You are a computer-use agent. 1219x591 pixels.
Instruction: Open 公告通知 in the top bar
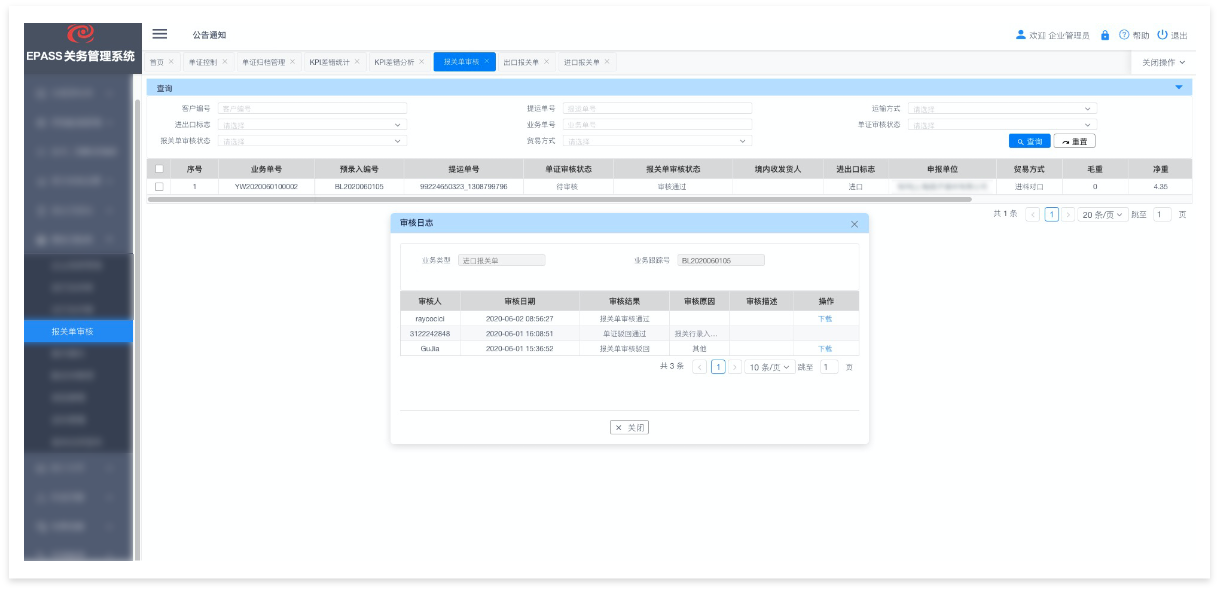209,35
